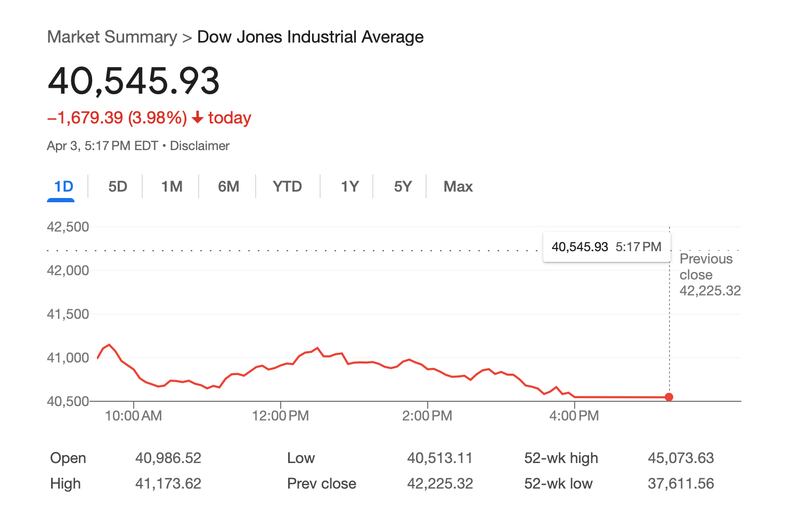Click the red endpoint dot on chart
This screenshot has height=512, width=800.
668,397
